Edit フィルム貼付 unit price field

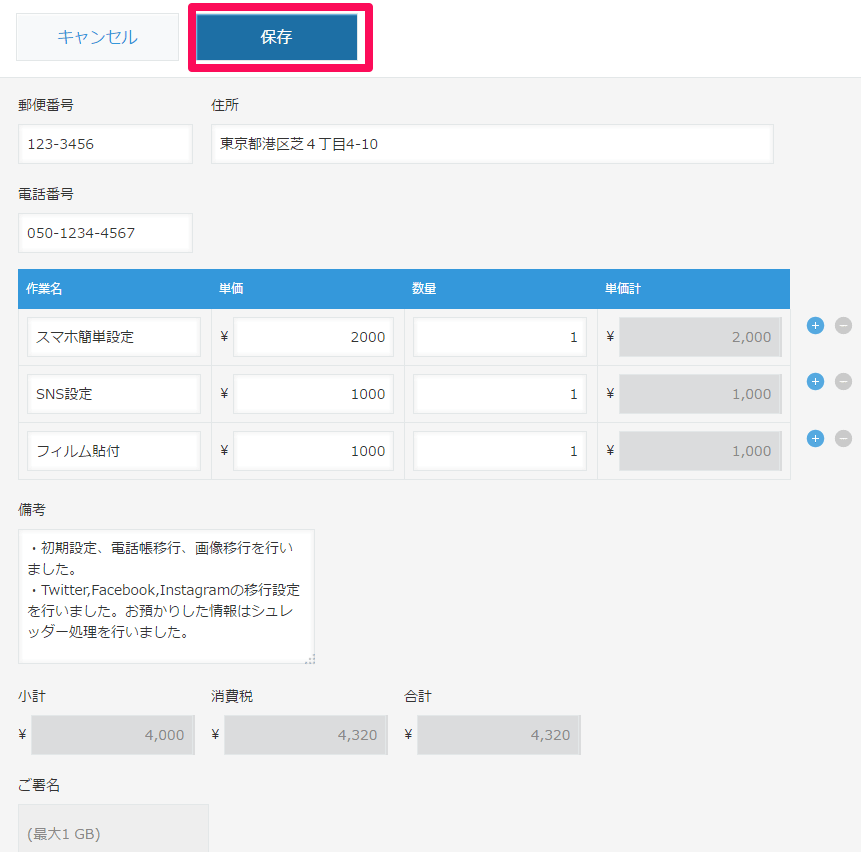312,451
